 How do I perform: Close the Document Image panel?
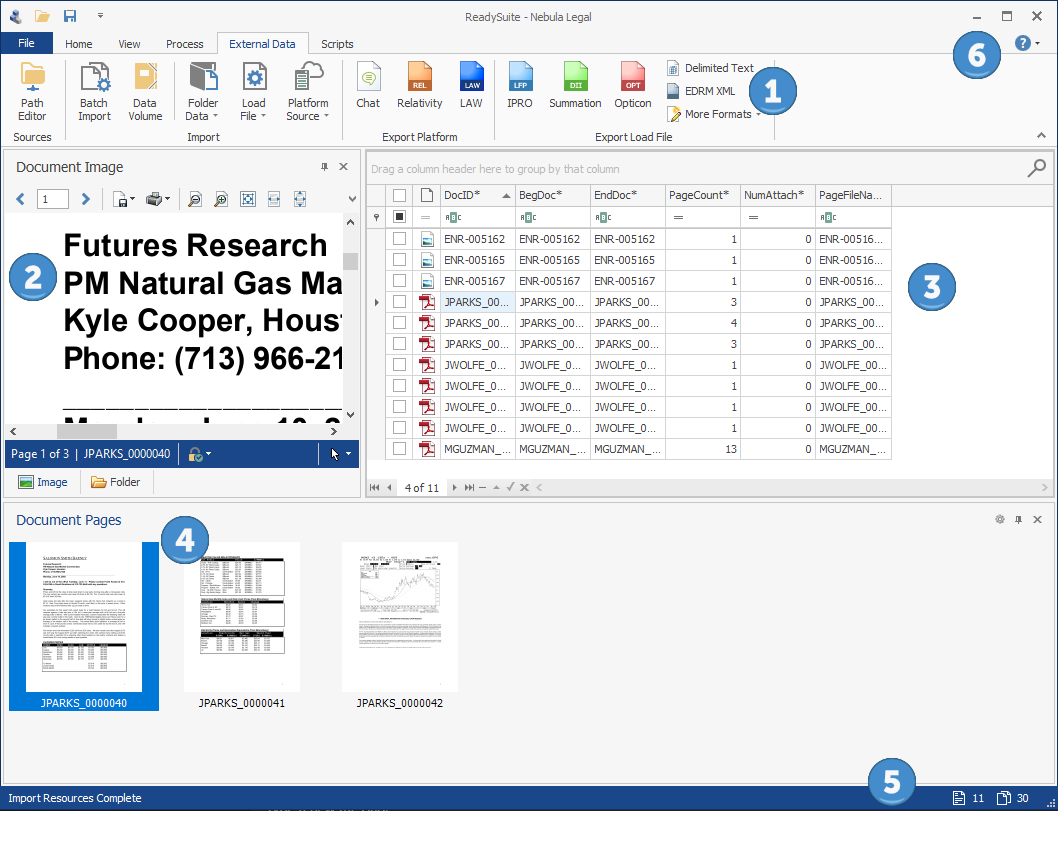click(343, 167)
